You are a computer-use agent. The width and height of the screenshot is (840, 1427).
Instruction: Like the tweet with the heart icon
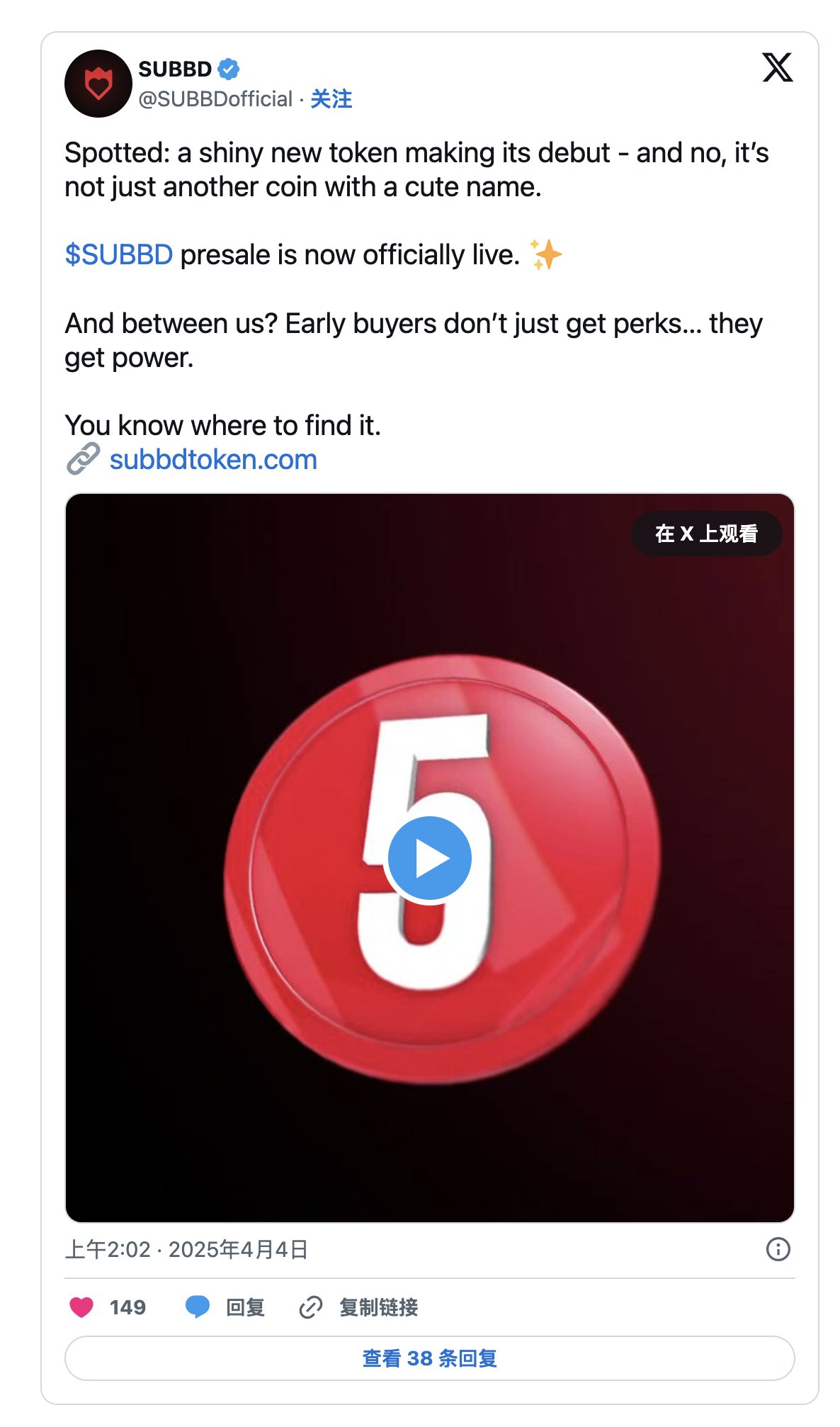81,1307
